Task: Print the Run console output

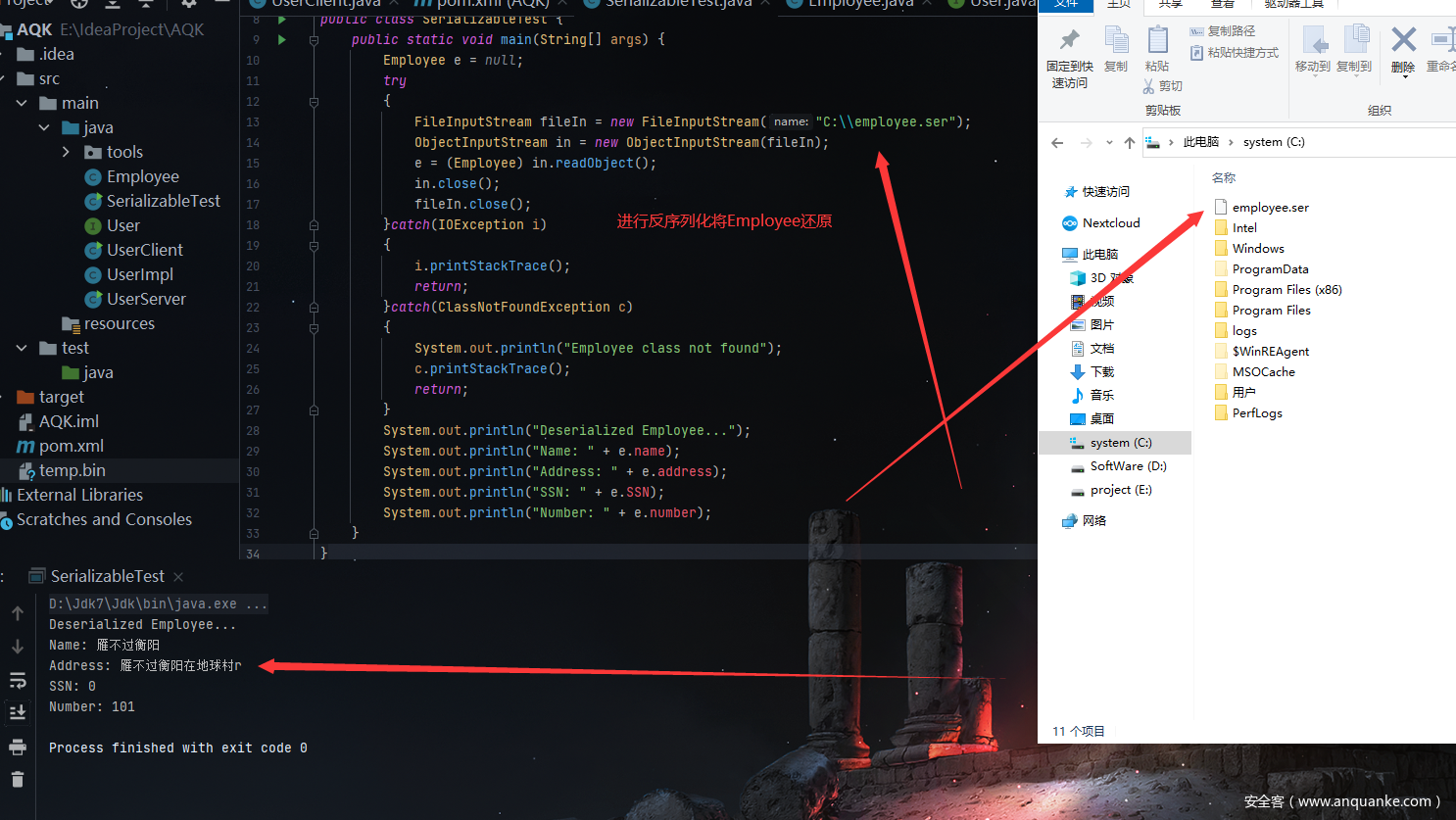Action: tap(18, 748)
